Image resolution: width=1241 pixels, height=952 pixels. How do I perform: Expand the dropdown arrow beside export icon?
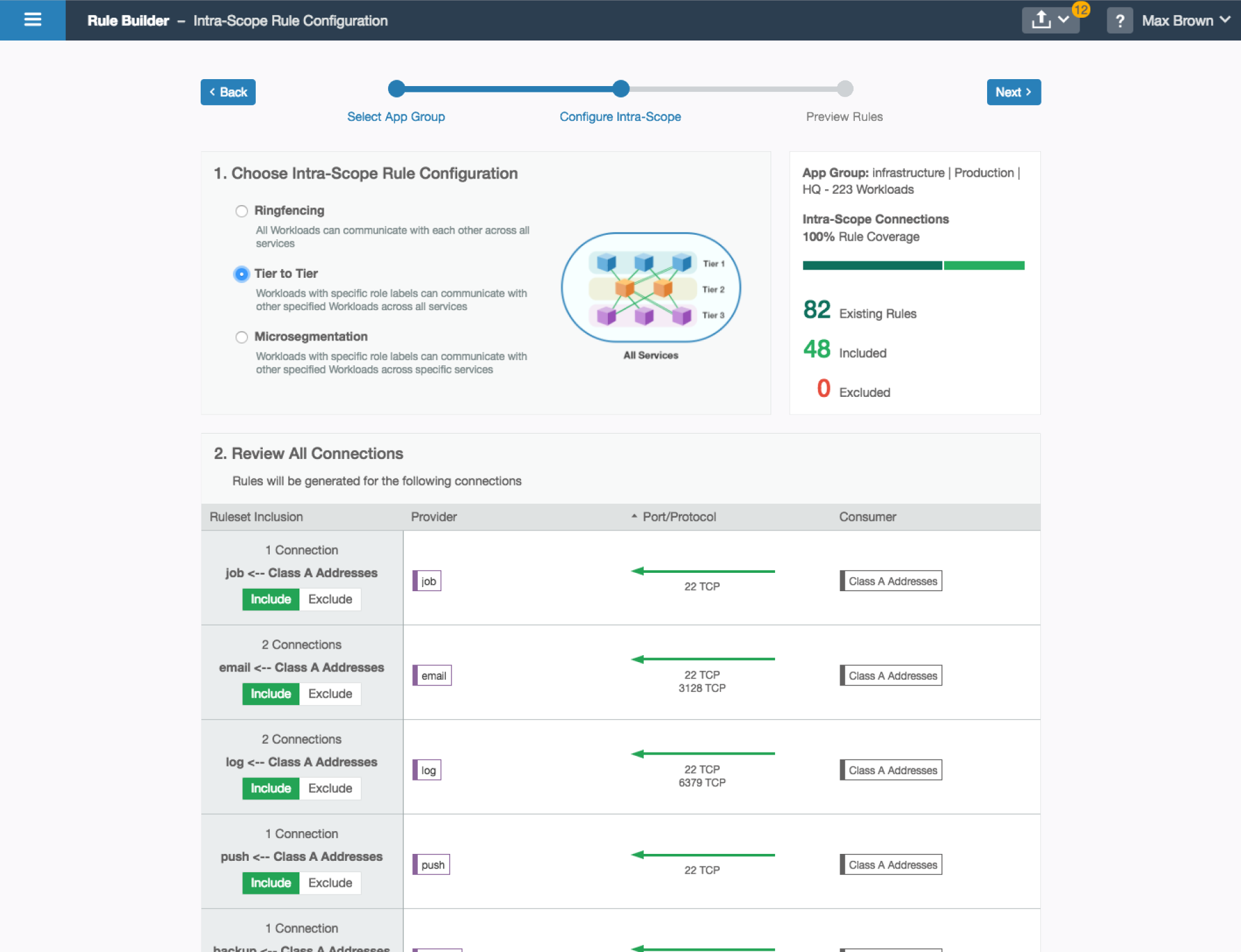tap(1064, 20)
